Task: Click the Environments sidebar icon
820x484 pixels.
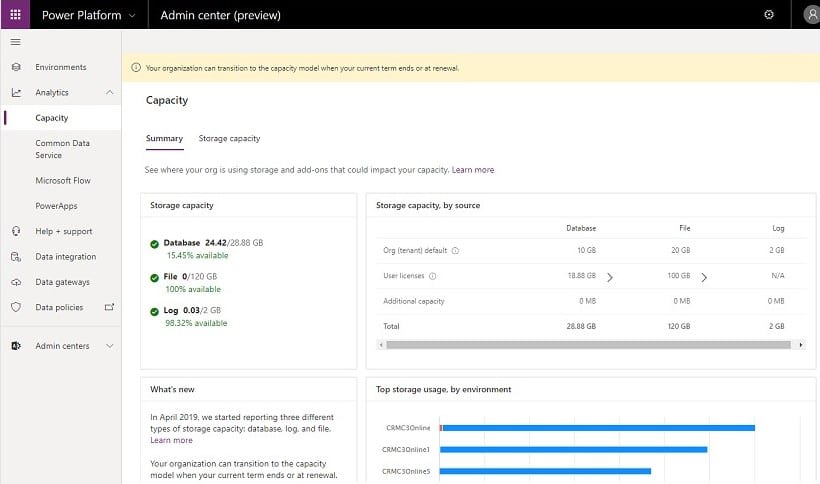Action: (x=16, y=67)
